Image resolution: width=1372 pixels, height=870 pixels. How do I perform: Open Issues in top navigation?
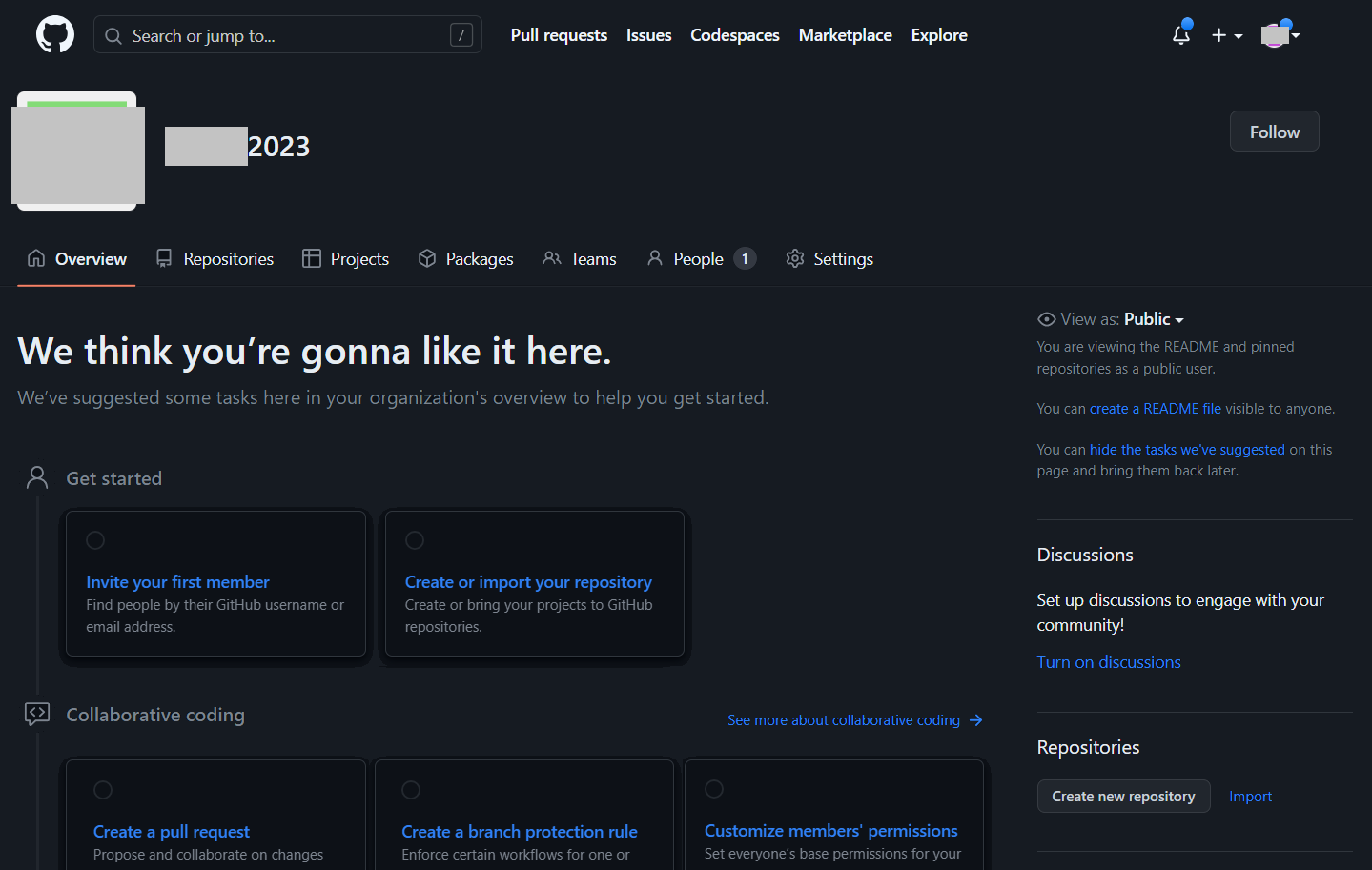[648, 35]
